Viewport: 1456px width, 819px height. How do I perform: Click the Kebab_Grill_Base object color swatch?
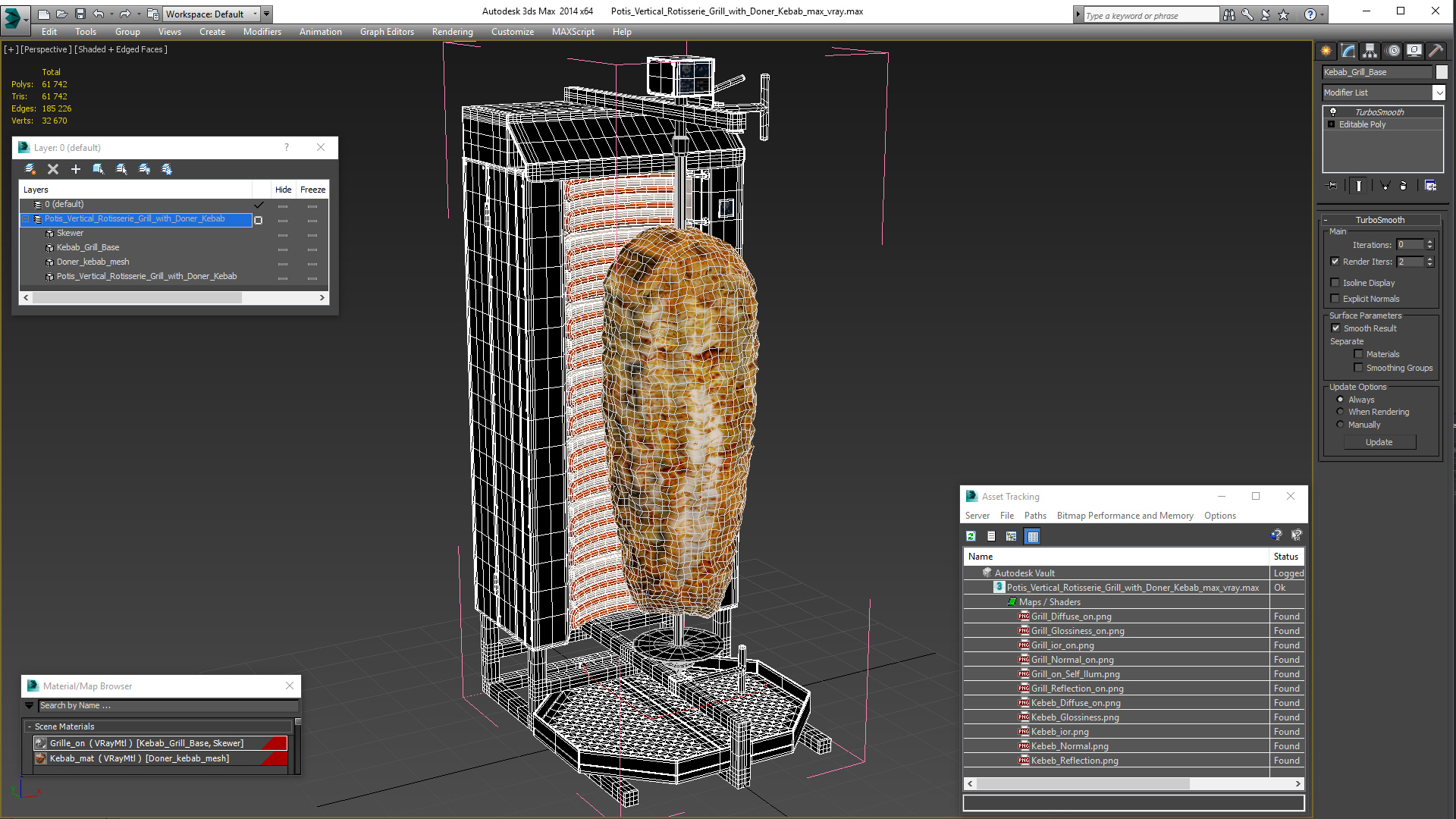point(1442,72)
